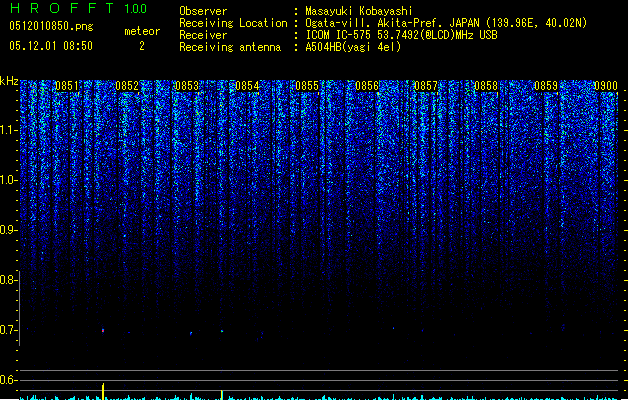Click the Receiver value ICOM IC-575 53.7492 MHz USB
Viewport: 629px width, 400px height.
[402, 35]
